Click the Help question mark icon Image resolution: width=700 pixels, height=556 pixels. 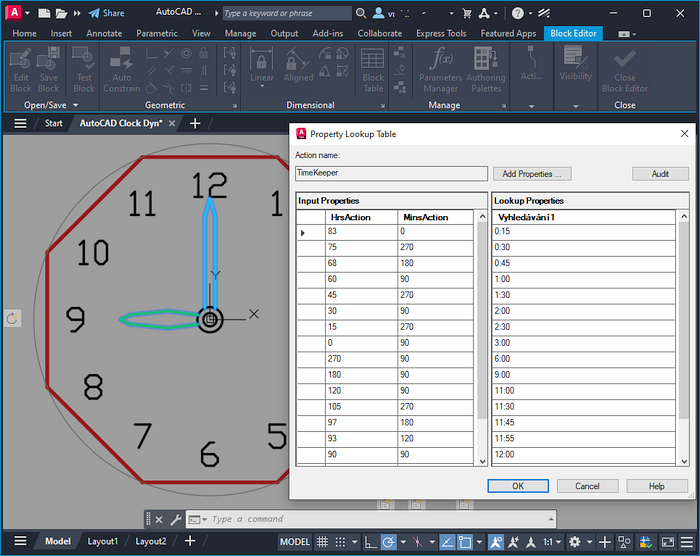[517, 13]
